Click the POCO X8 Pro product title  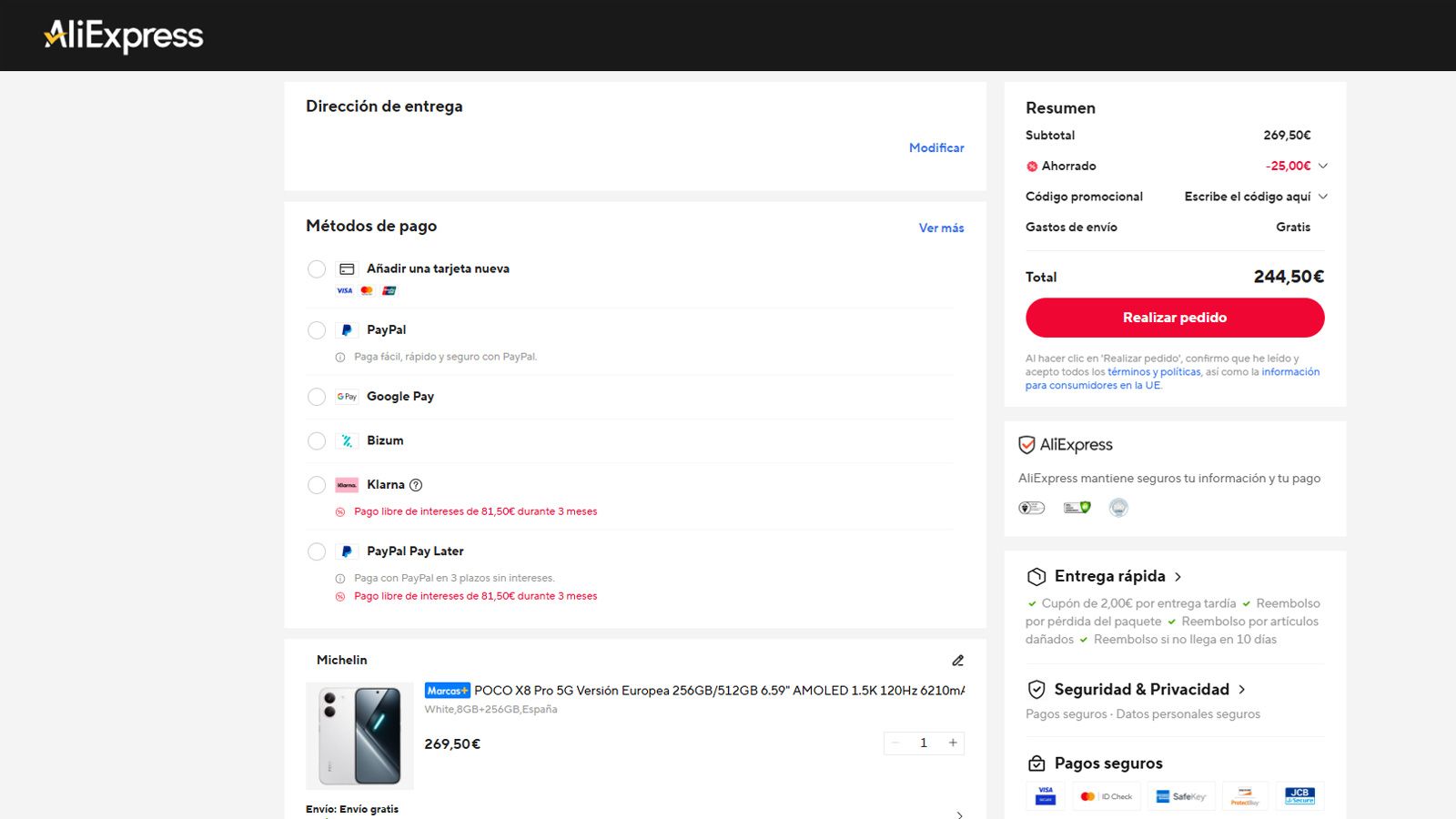point(719,691)
